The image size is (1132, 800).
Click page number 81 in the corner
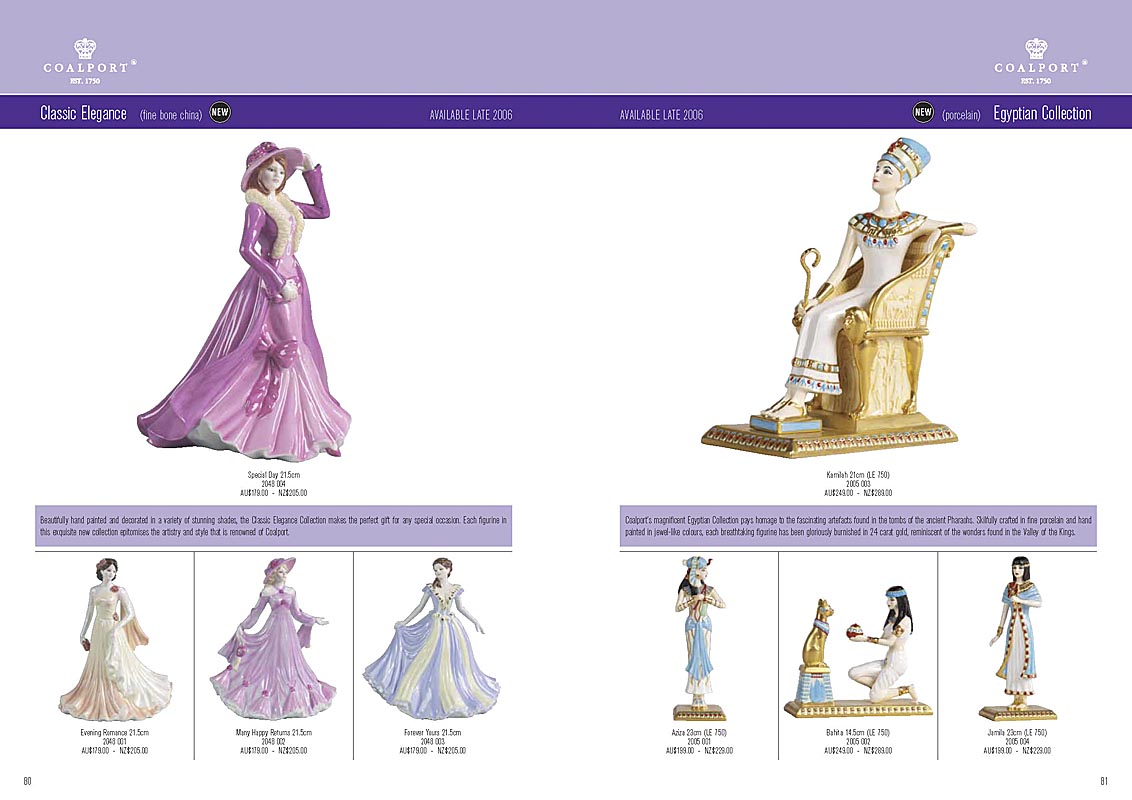(1104, 781)
